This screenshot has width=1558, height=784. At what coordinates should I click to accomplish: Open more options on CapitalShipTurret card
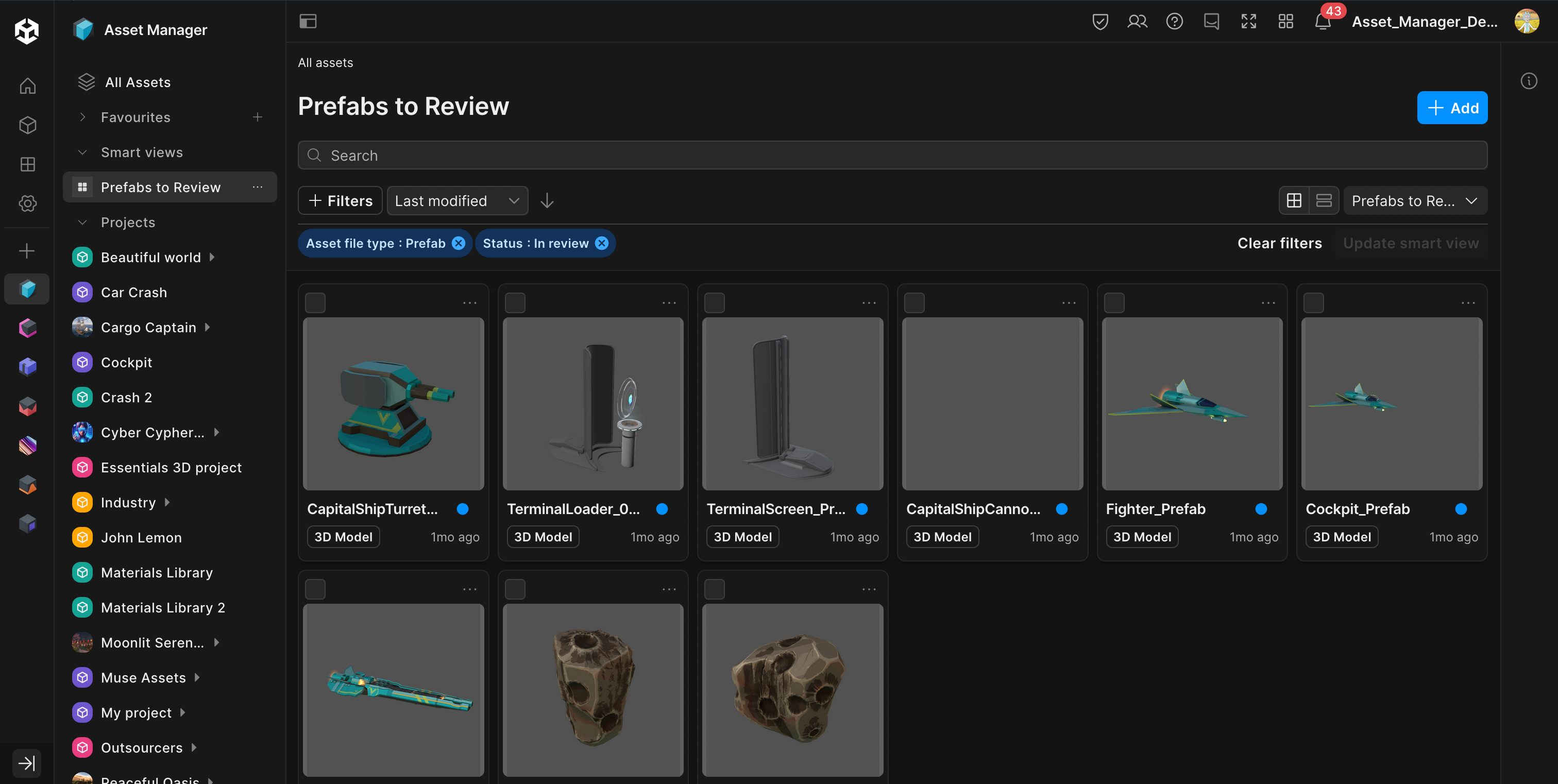click(470, 303)
